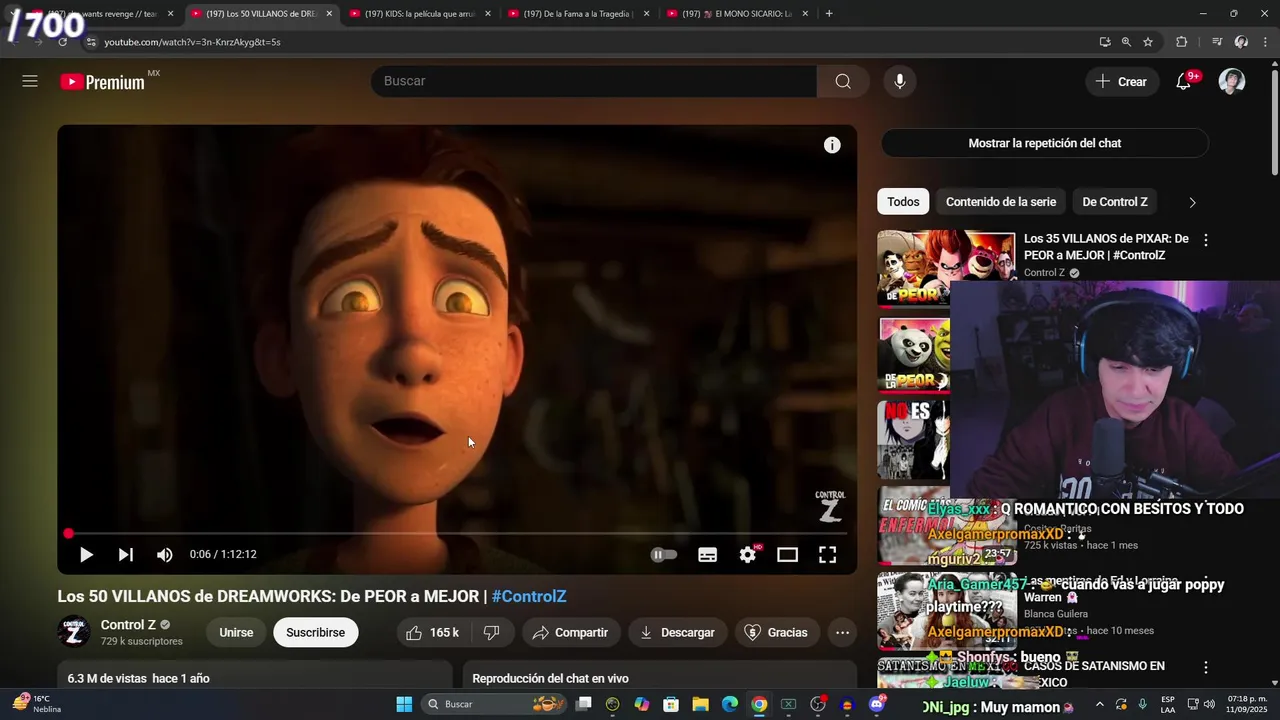This screenshot has width=1280, height=720.
Task: Share the video via Compartir
Action: pyautogui.click(x=570, y=632)
